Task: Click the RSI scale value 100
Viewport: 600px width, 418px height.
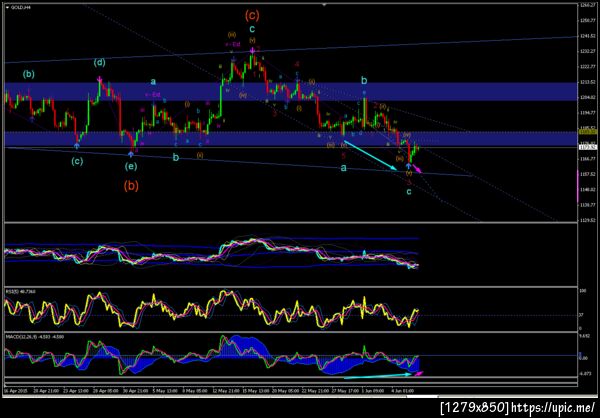Action: click(584, 291)
